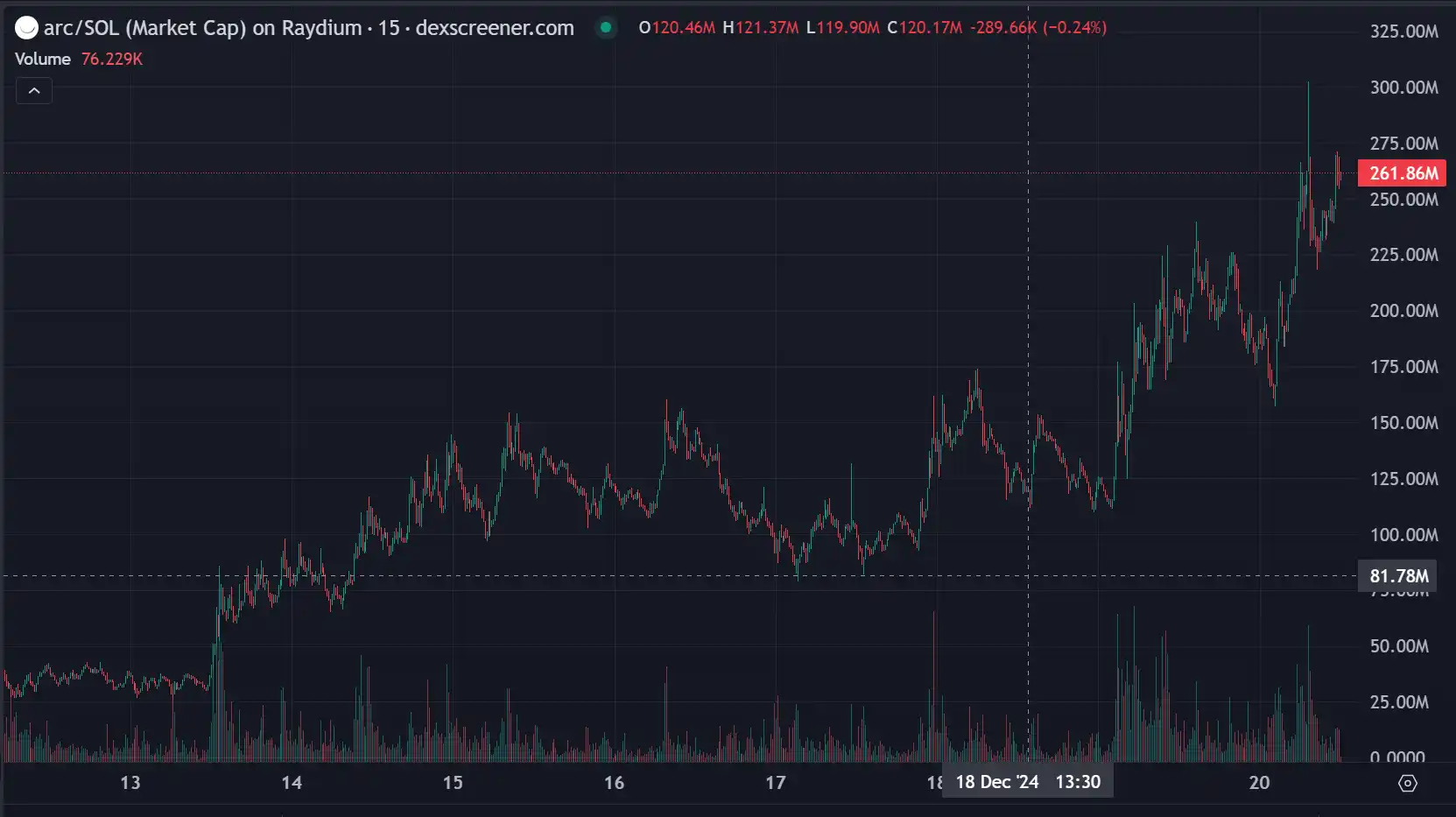
Task: Click the 250.00M price axis label
Action: tap(1403, 200)
